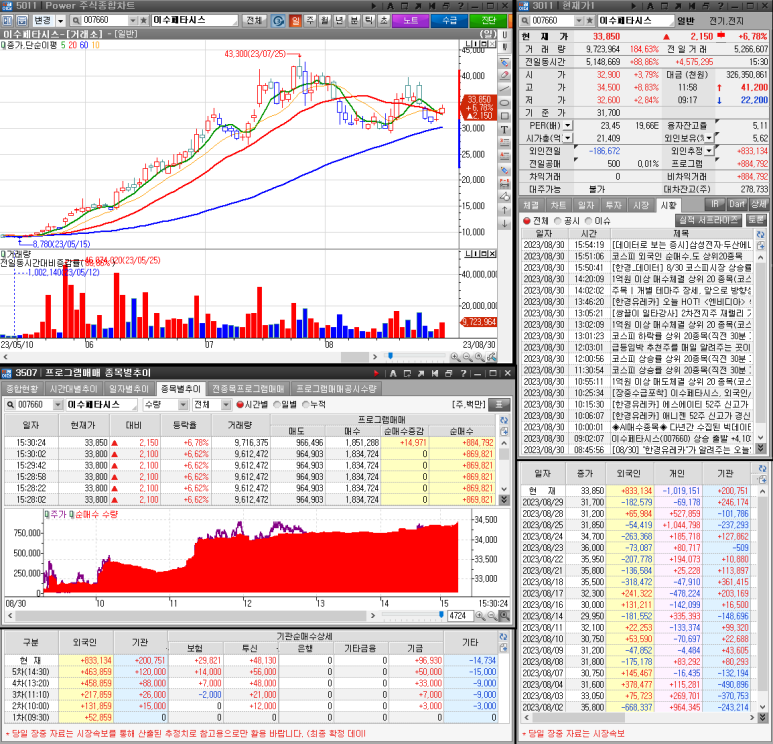Switch to the 일자별추이 tab
773x744 pixels.
[x=129, y=389]
